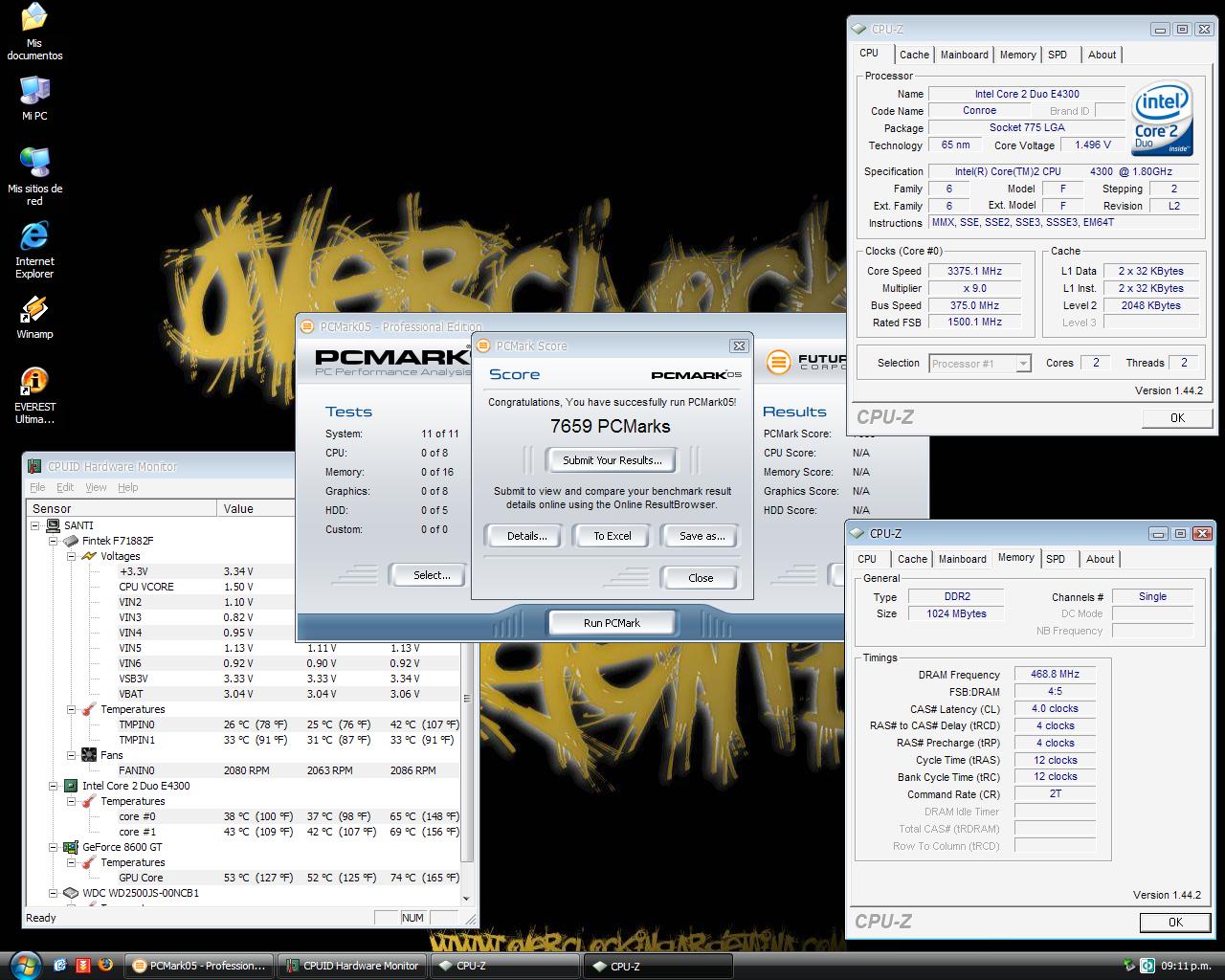Click OK in the upper CPU-Z window
The image size is (1225, 980).
click(x=1177, y=417)
